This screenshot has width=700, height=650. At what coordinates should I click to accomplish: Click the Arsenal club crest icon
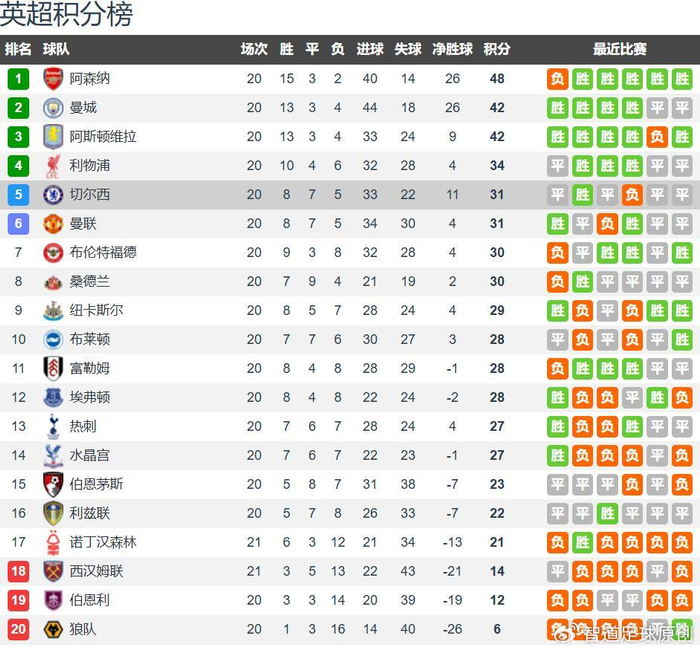53,79
